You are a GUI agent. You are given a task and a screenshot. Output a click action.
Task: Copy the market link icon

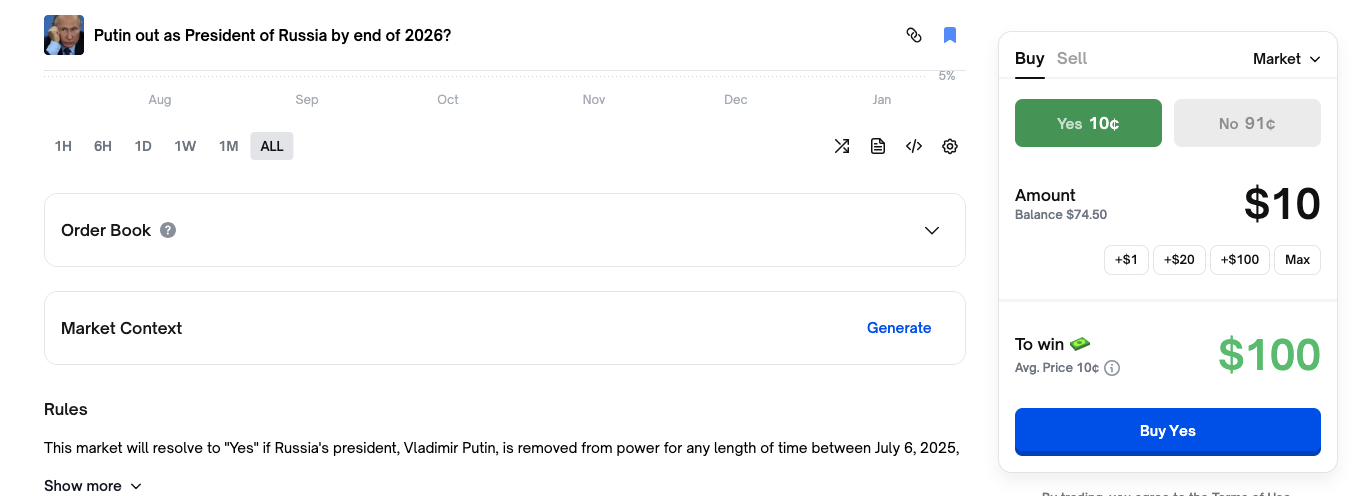click(913, 35)
